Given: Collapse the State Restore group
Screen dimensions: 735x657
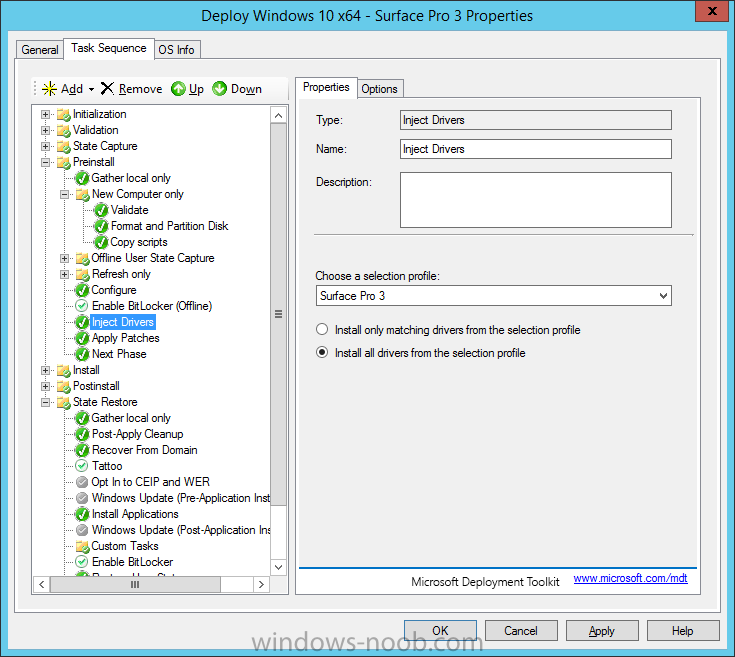Looking at the screenshot, I should [45, 403].
